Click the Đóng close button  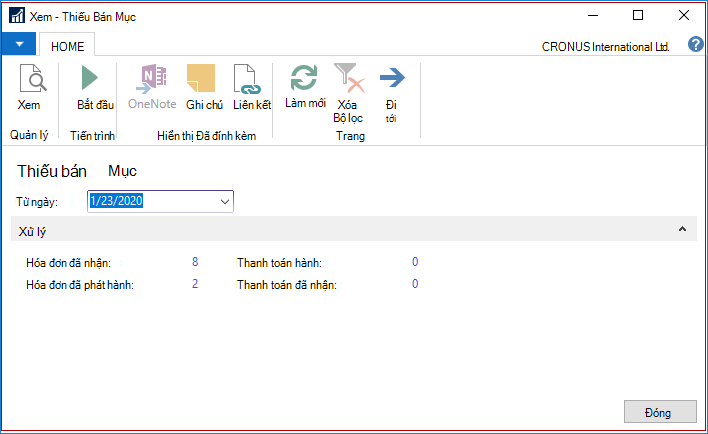660,412
